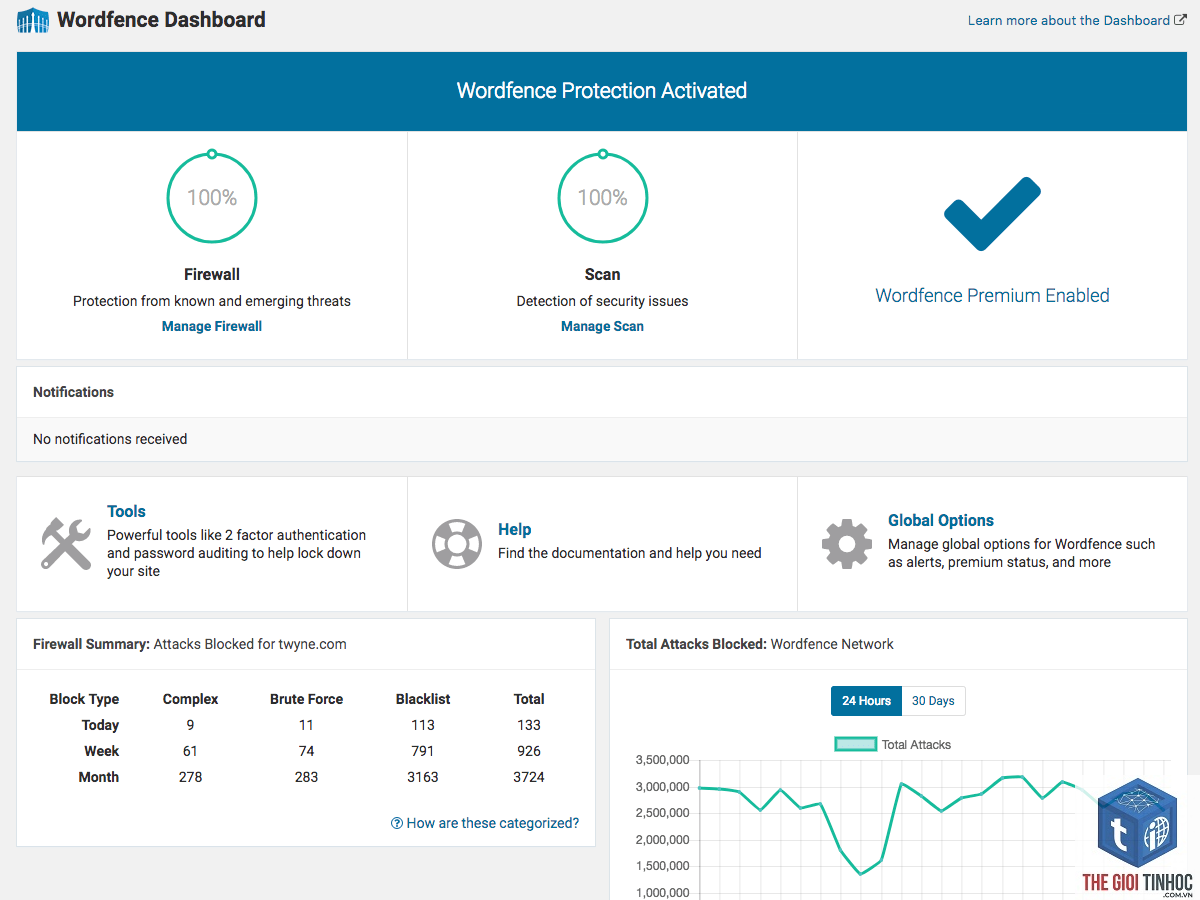Open the Help heading link

point(515,529)
